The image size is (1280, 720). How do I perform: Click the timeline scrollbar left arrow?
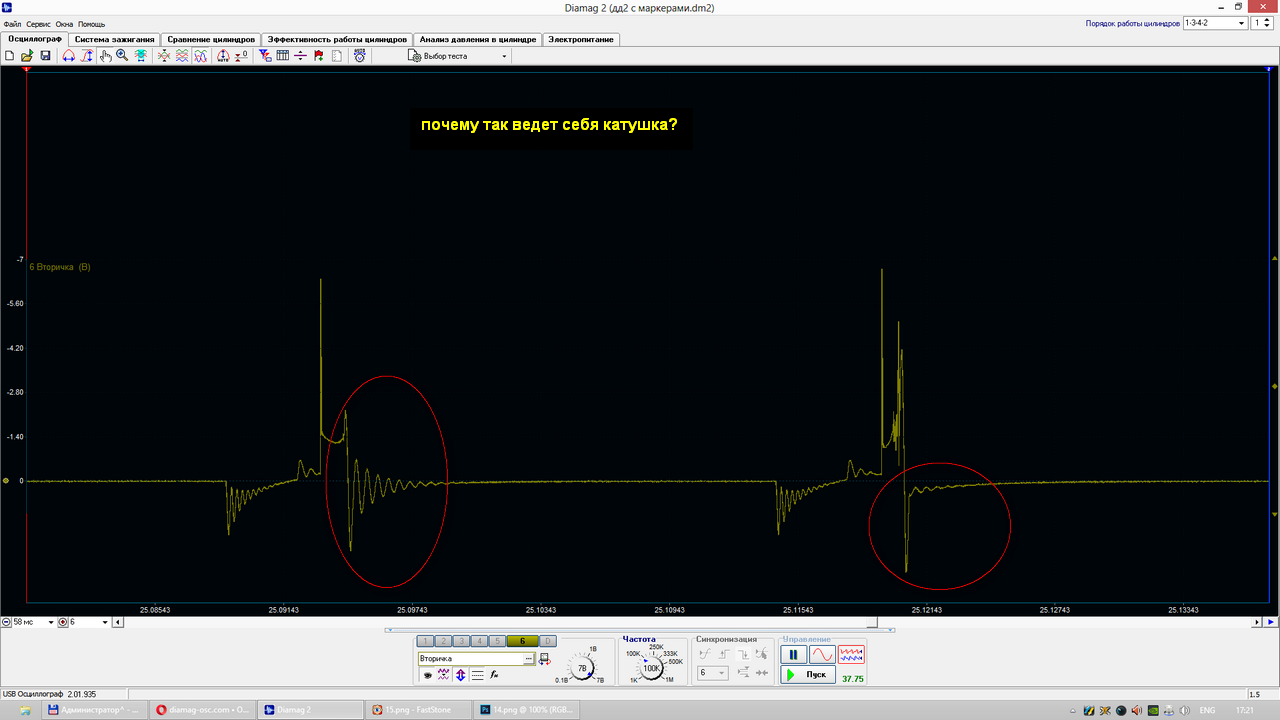(119, 622)
